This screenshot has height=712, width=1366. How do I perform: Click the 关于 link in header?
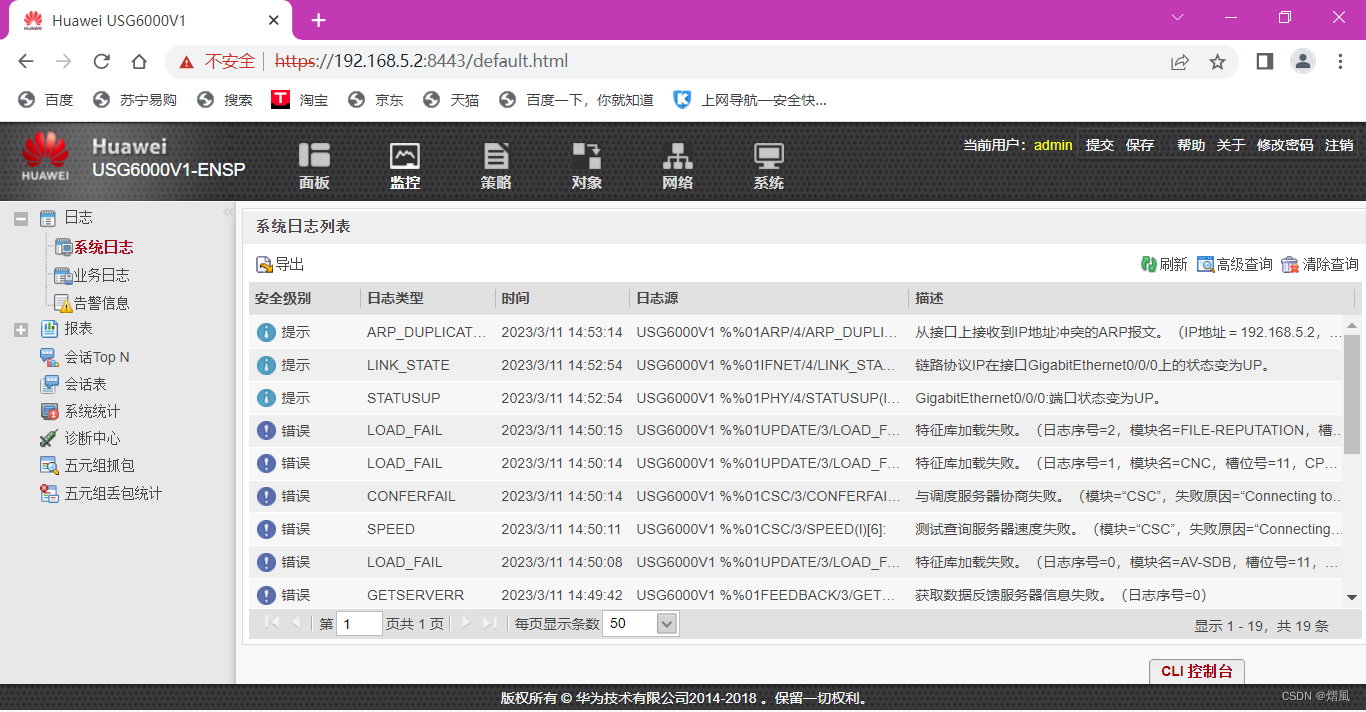[1231, 145]
